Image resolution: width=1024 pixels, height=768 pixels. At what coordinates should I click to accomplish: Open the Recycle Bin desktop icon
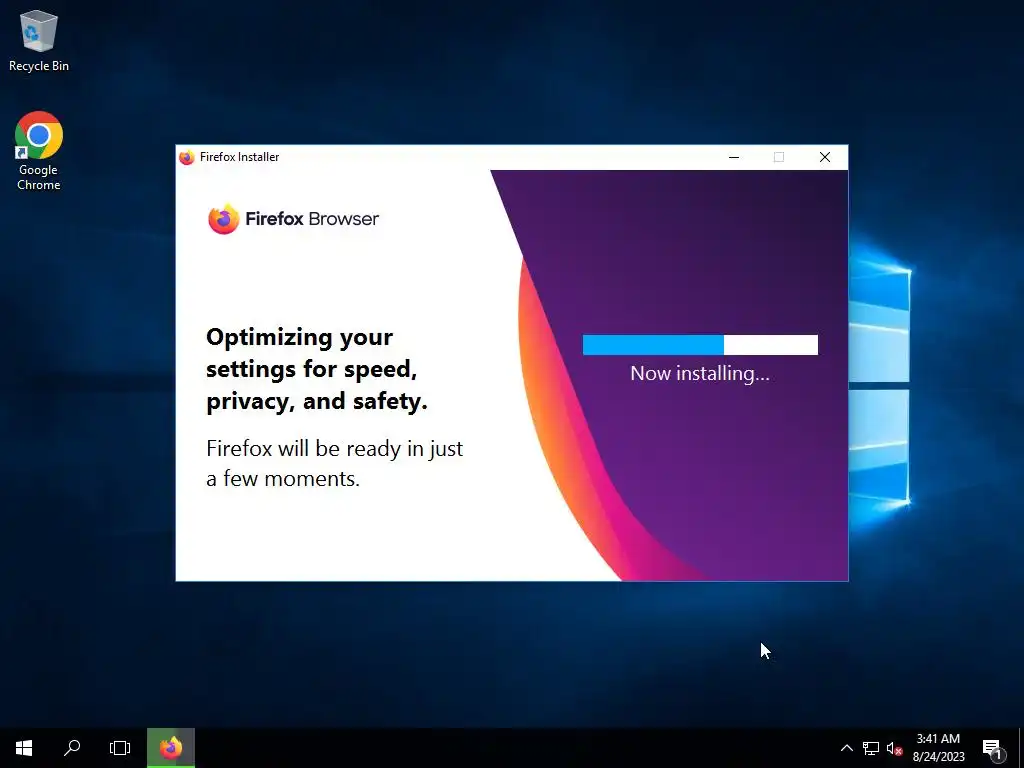[x=39, y=41]
